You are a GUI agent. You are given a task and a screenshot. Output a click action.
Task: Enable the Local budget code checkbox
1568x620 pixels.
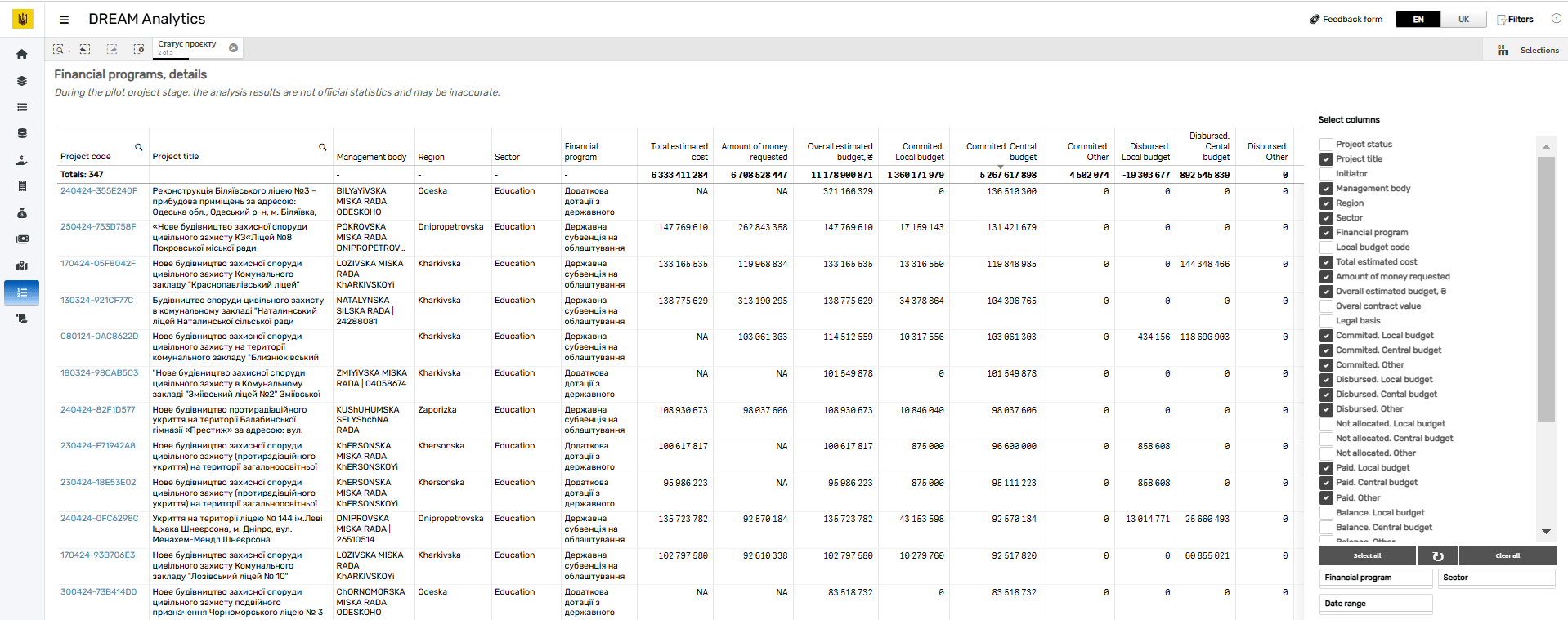click(1326, 248)
